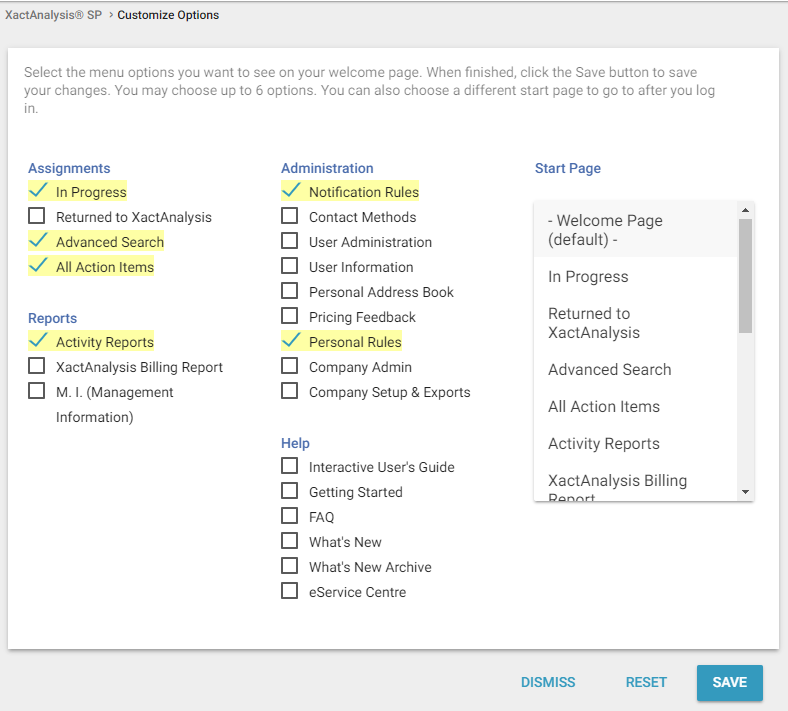Screen dimensions: 788x711
Task: Select Welcome Page (default) start page
Action: 605,230
